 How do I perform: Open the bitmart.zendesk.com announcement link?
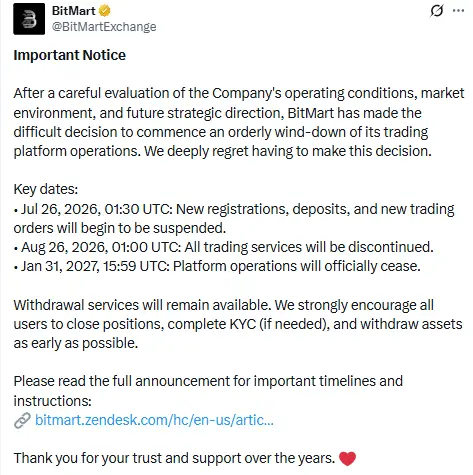[154, 420]
